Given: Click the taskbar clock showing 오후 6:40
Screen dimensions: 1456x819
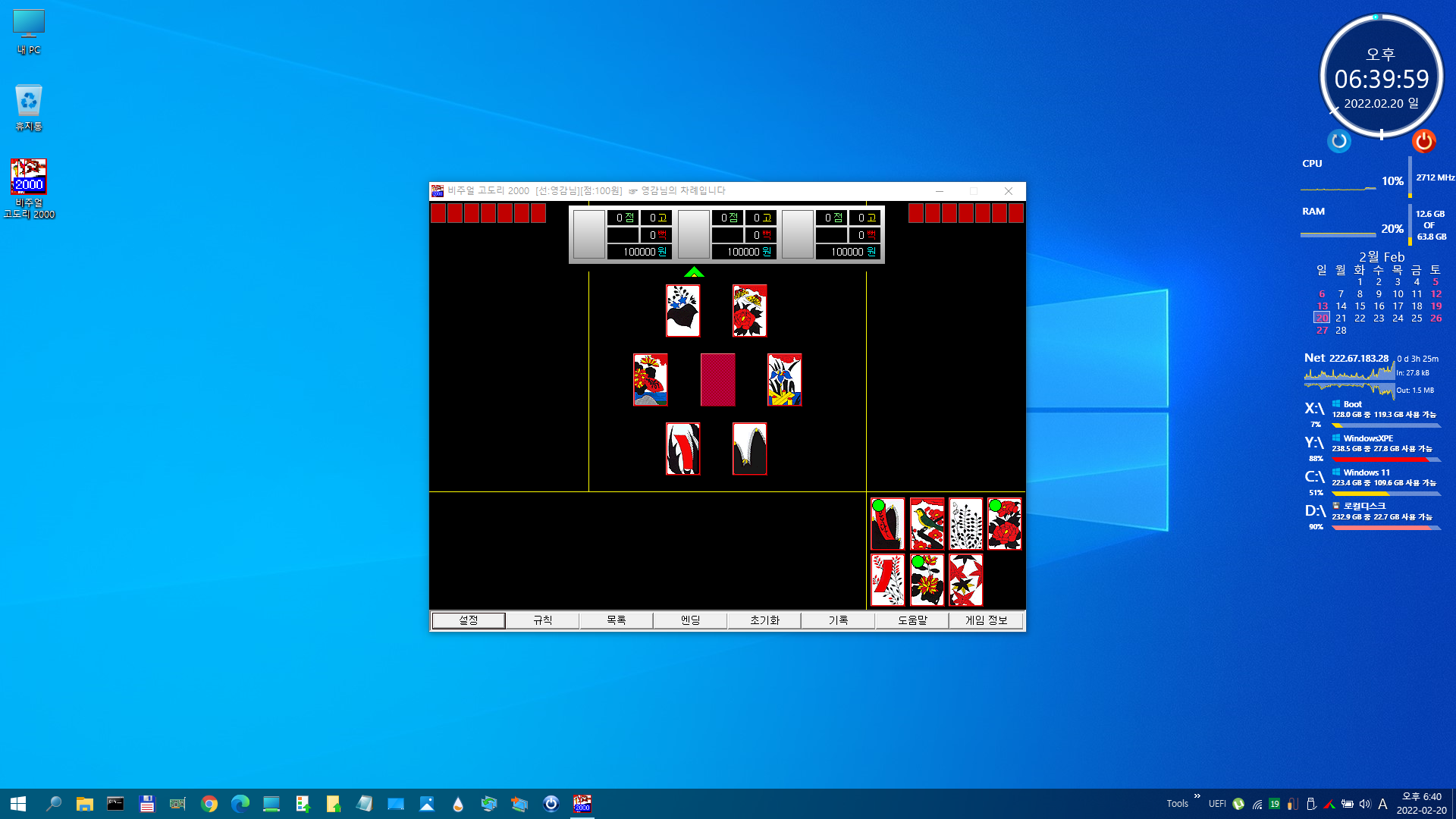Looking at the screenshot, I should 1422,803.
